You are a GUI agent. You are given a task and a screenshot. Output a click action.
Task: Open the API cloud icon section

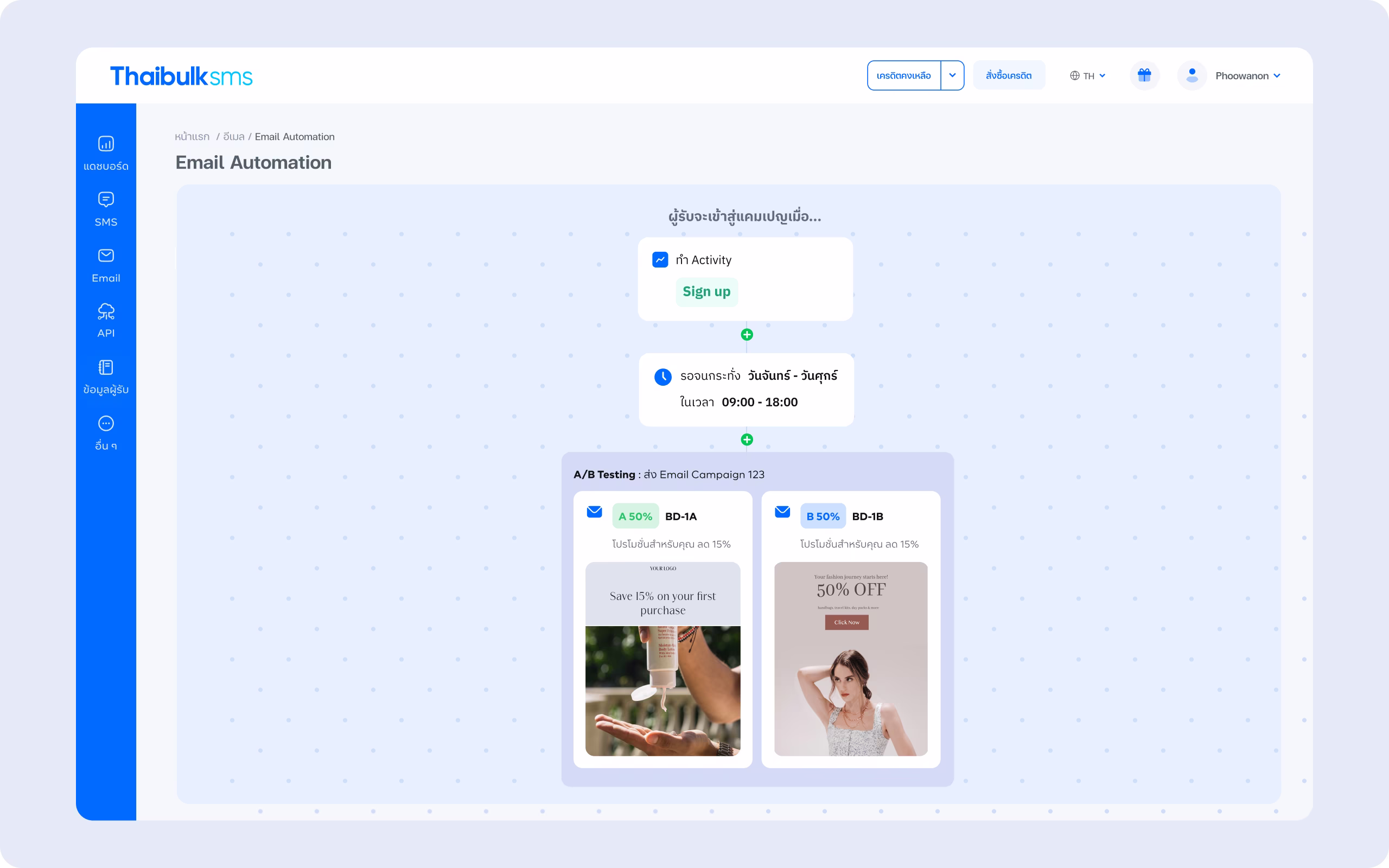[x=106, y=312]
